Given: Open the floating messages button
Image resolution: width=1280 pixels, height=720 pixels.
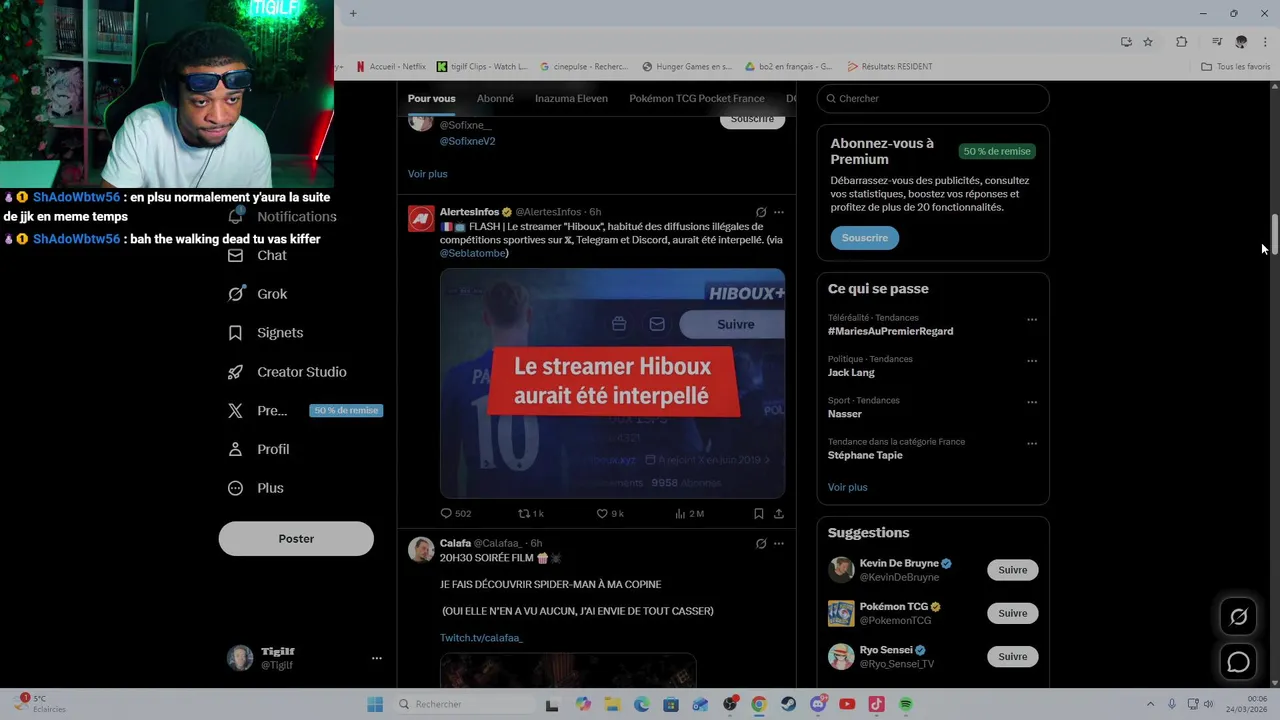Looking at the screenshot, I should coord(1238,662).
